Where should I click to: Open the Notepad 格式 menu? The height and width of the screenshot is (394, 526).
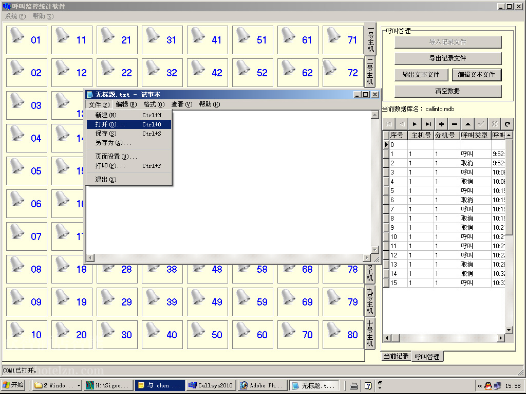(x=154, y=104)
